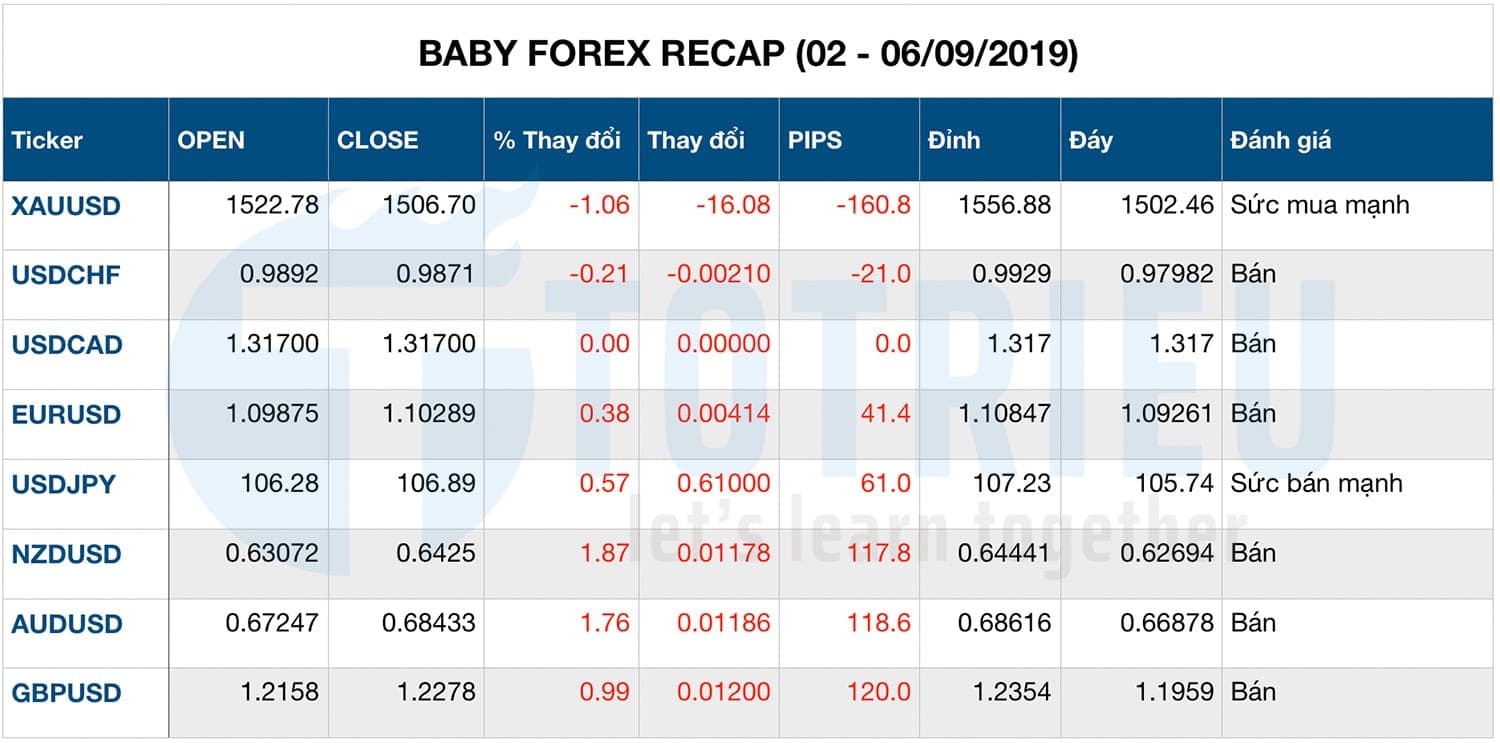This screenshot has width=1500, height=743.
Task: Click the Đánh giá column header
Action: (x=1282, y=140)
